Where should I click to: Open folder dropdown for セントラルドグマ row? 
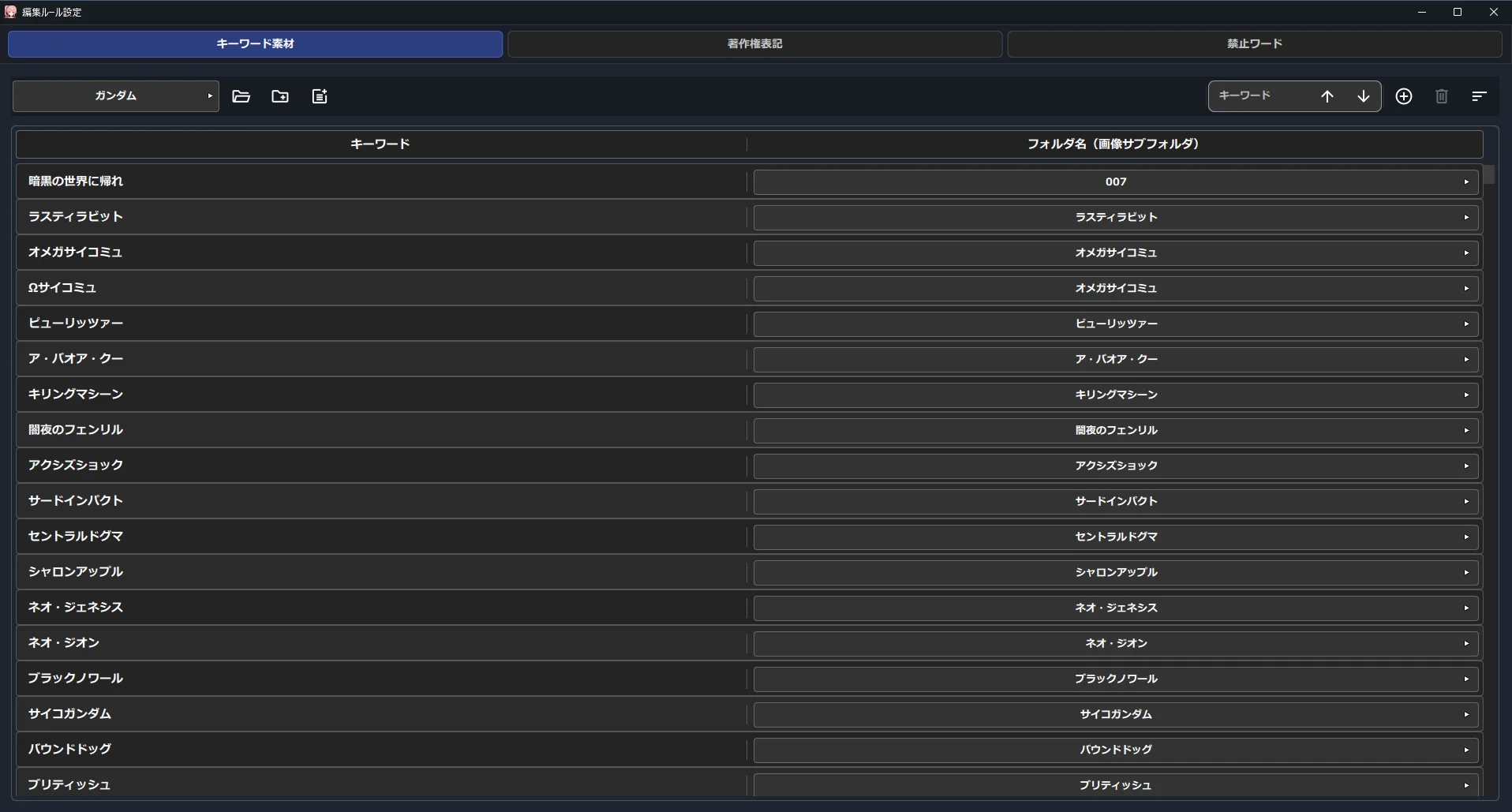pyautogui.click(x=1116, y=537)
